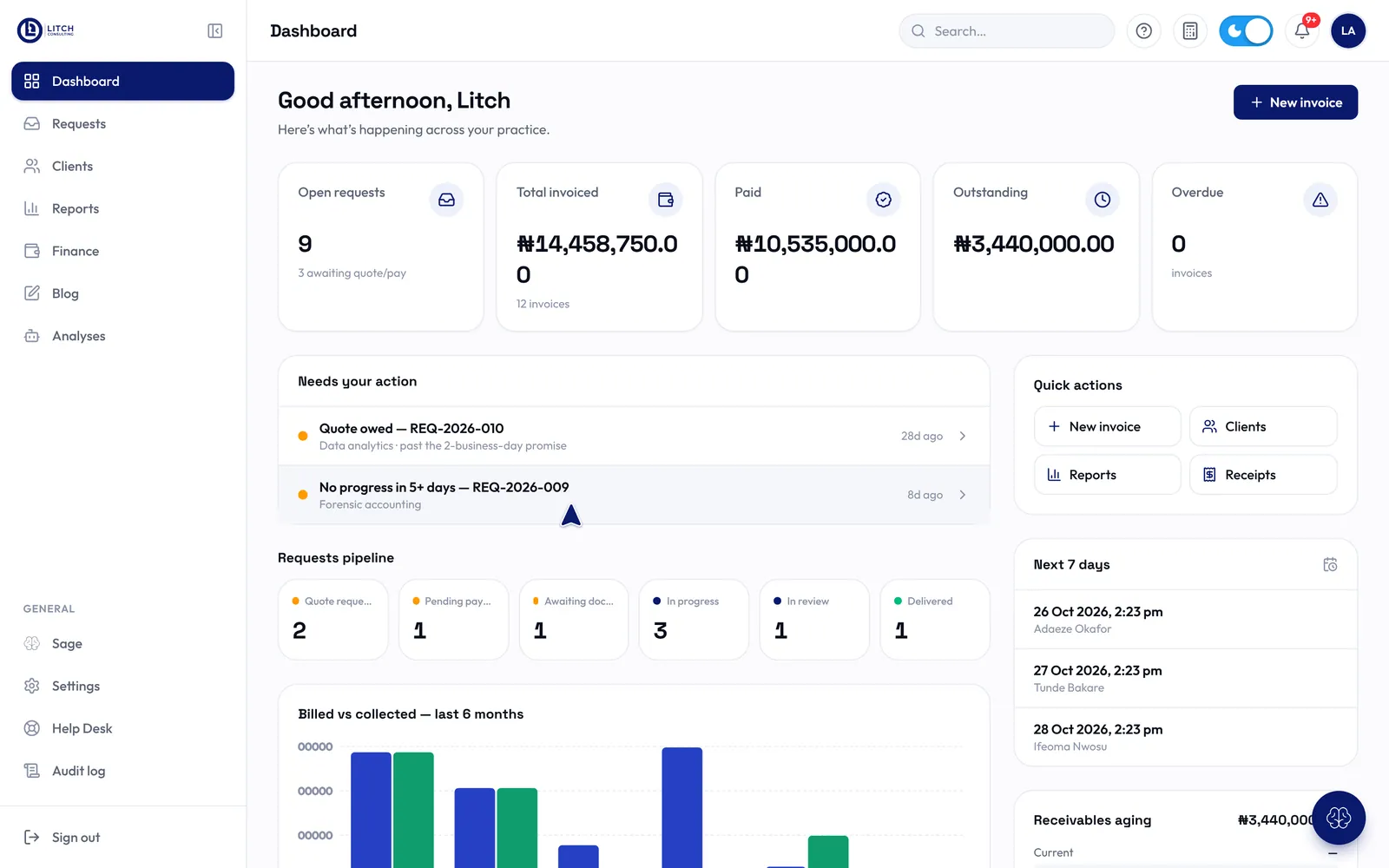Open Clients in sidebar
This screenshot has width=1389, height=868.
tap(122, 166)
